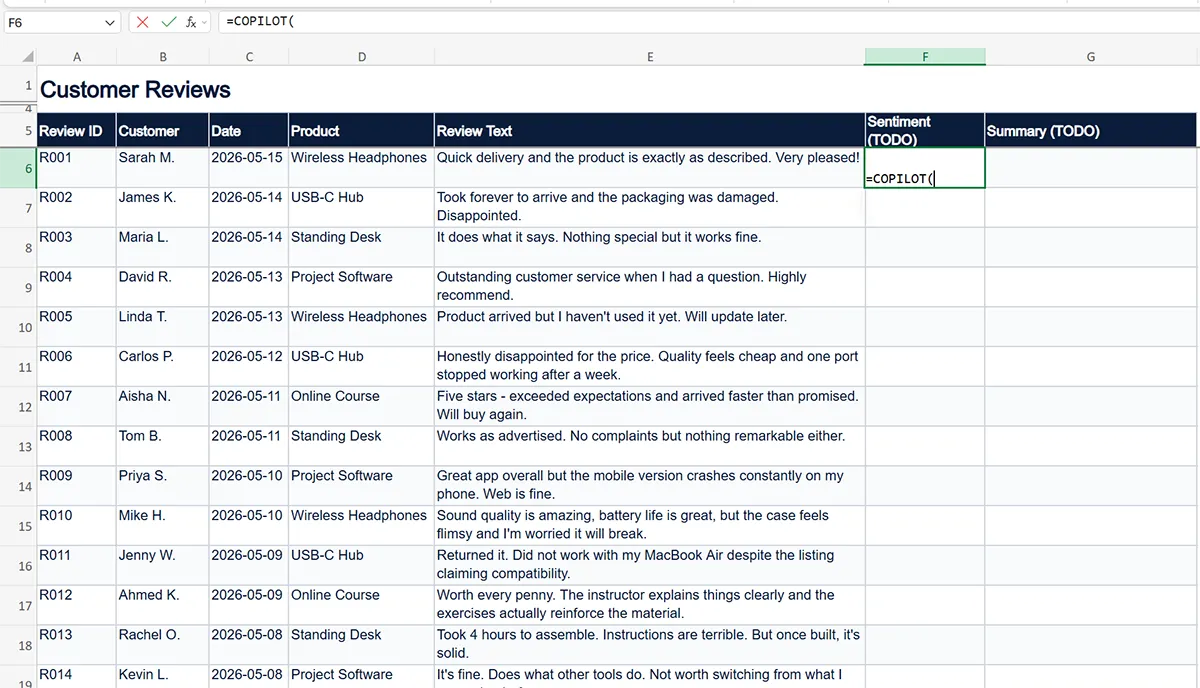Cancel the formula entry with the red X
Viewport: 1200px width, 688px height.
[143, 22]
